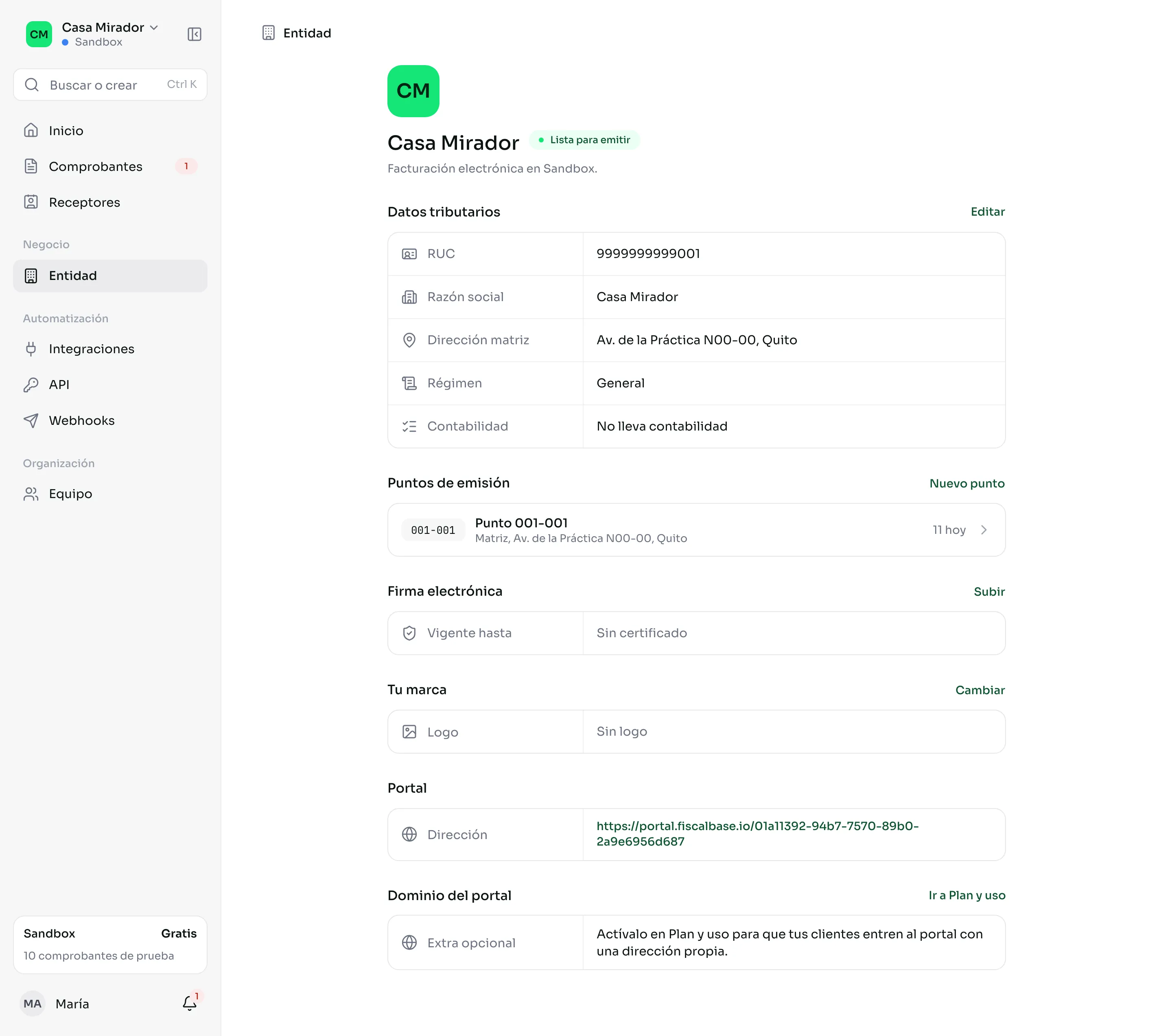Open the María user profile
This screenshot has height=1036, width=1172.
pos(55,1003)
